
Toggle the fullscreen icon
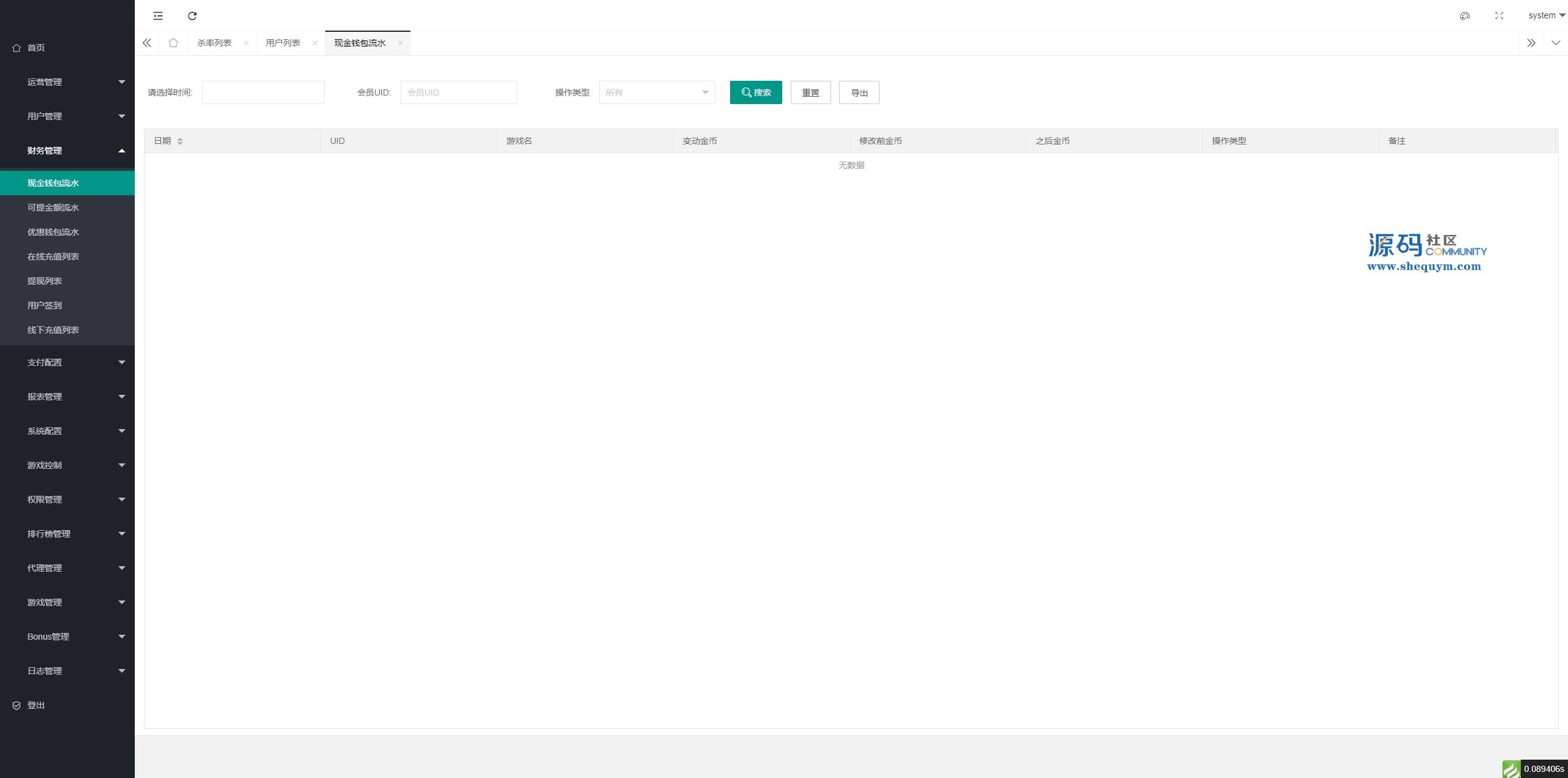click(1499, 16)
